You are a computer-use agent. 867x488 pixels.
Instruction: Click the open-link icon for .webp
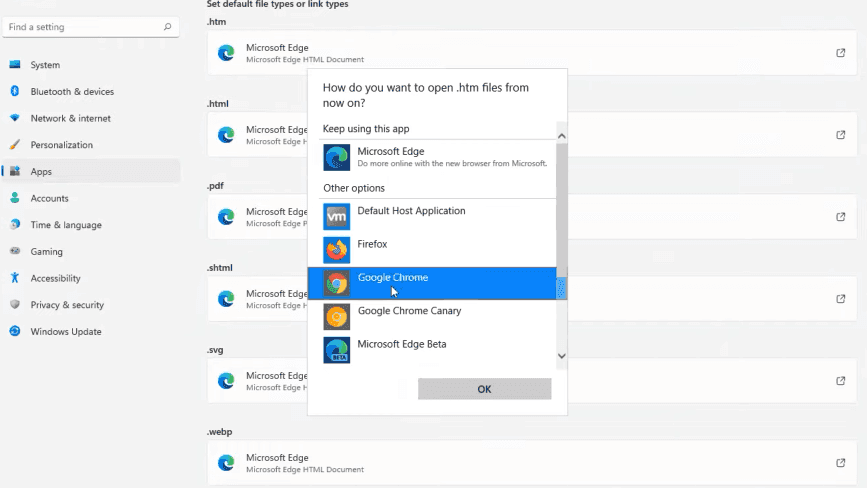tap(840, 463)
